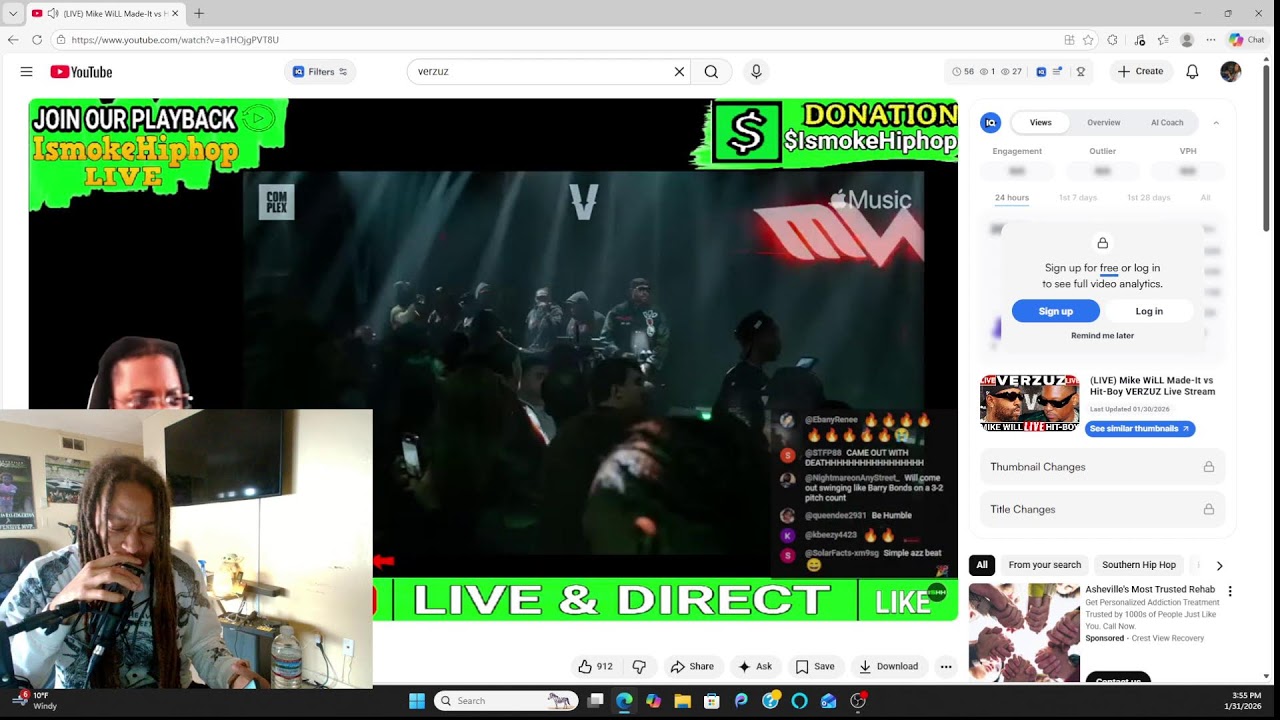Open the YouTube account avatar menu
1280x720 pixels.
point(1231,72)
